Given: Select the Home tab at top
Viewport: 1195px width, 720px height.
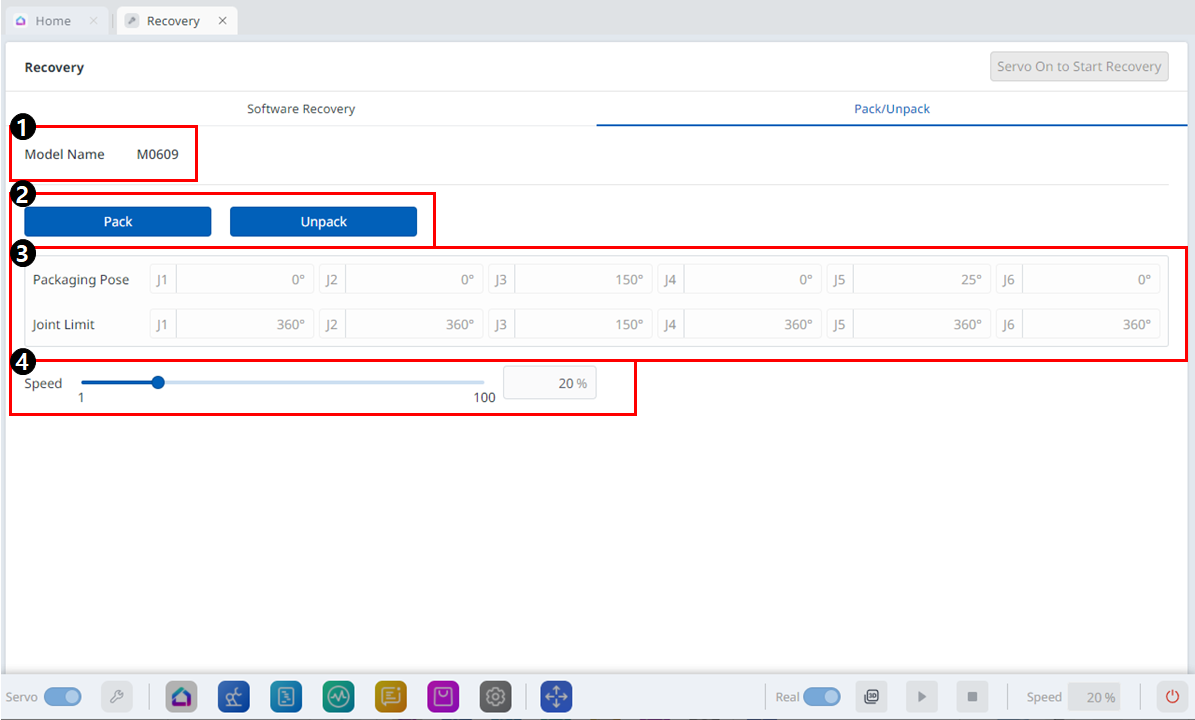Looking at the screenshot, I should pos(53,21).
